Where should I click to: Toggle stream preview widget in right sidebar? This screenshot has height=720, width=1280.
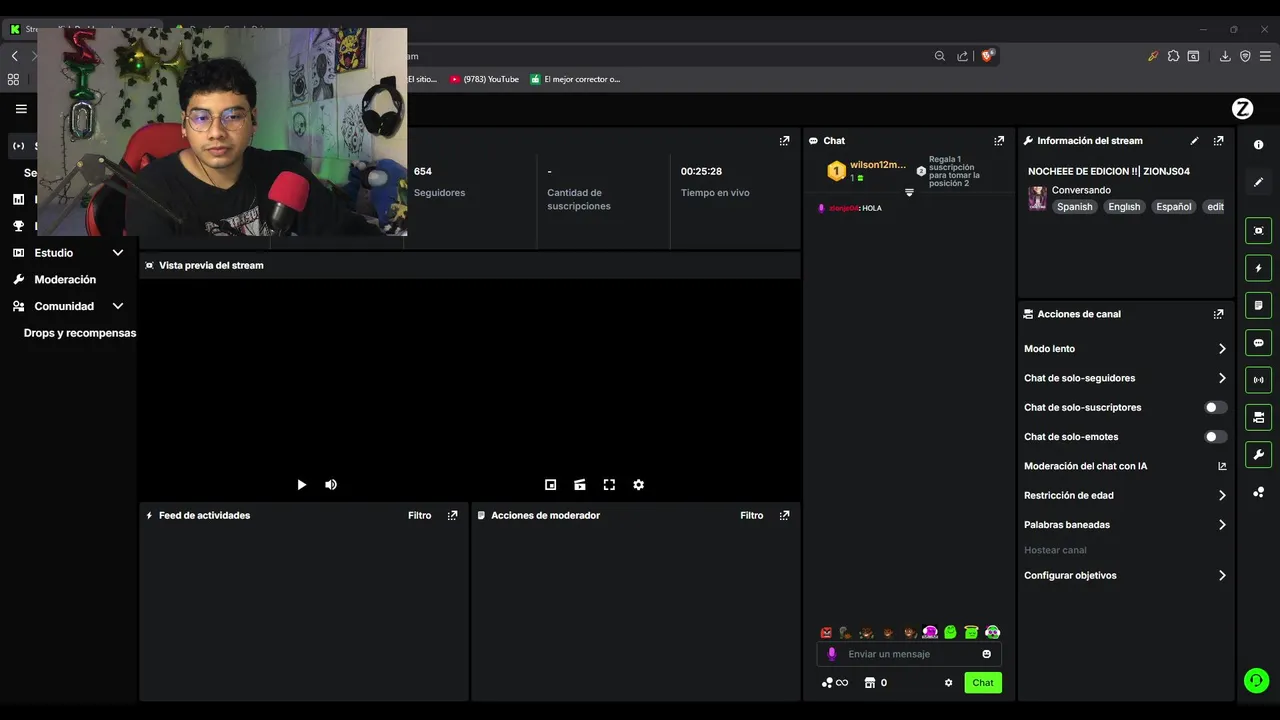pos(1258,231)
